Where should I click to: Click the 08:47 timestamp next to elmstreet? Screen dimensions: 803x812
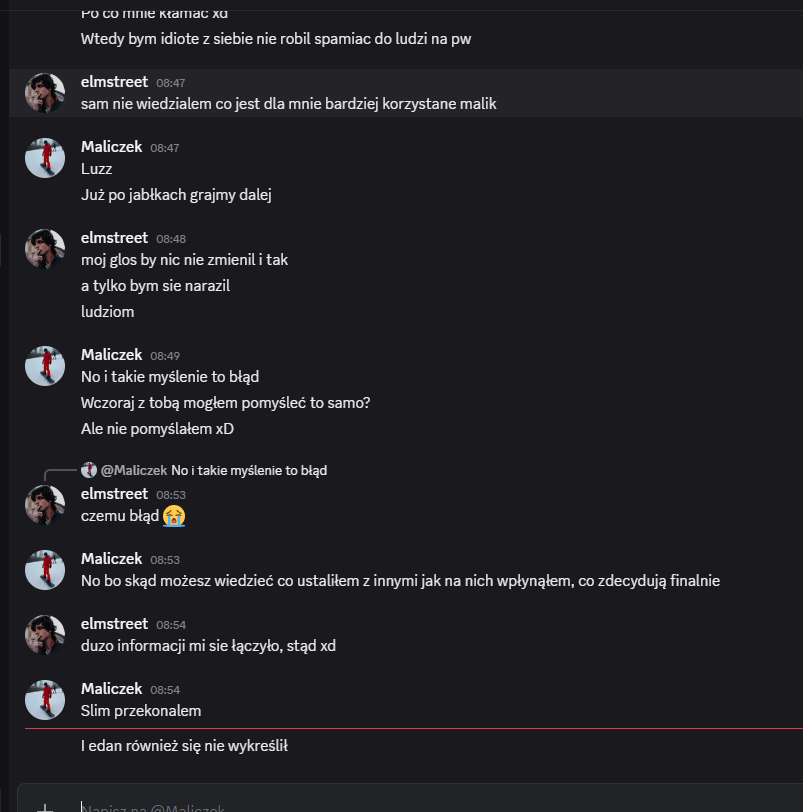pos(170,83)
